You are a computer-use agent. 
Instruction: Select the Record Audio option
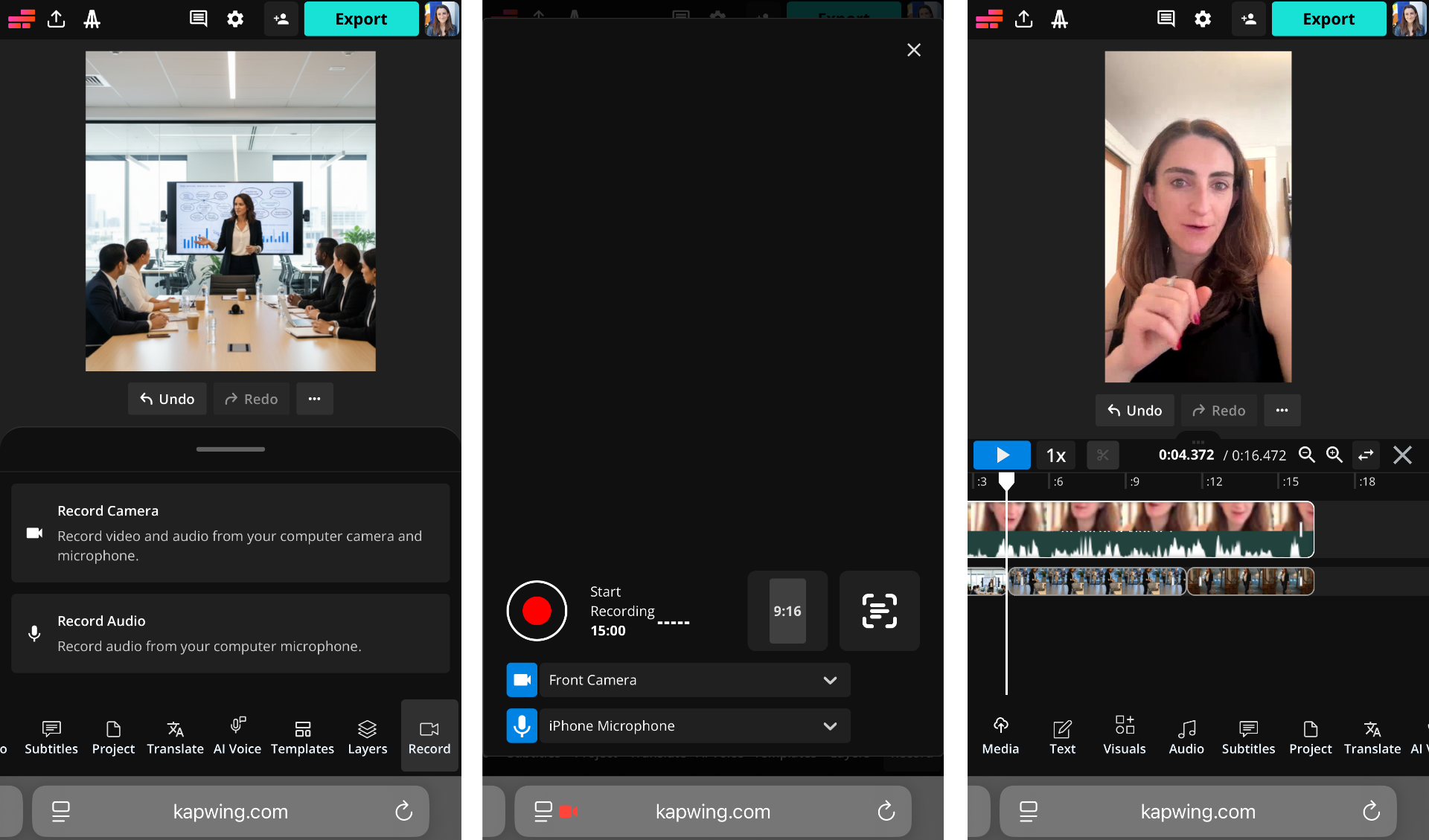(231, 633)
